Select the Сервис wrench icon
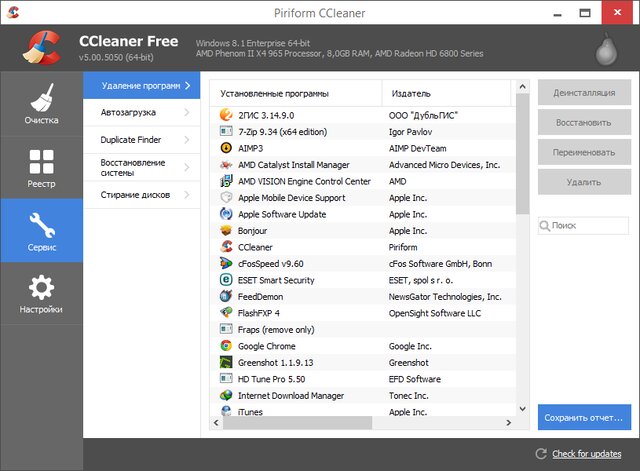The height and width of the screenshot is (471, 640). click(x=42, y=225)
